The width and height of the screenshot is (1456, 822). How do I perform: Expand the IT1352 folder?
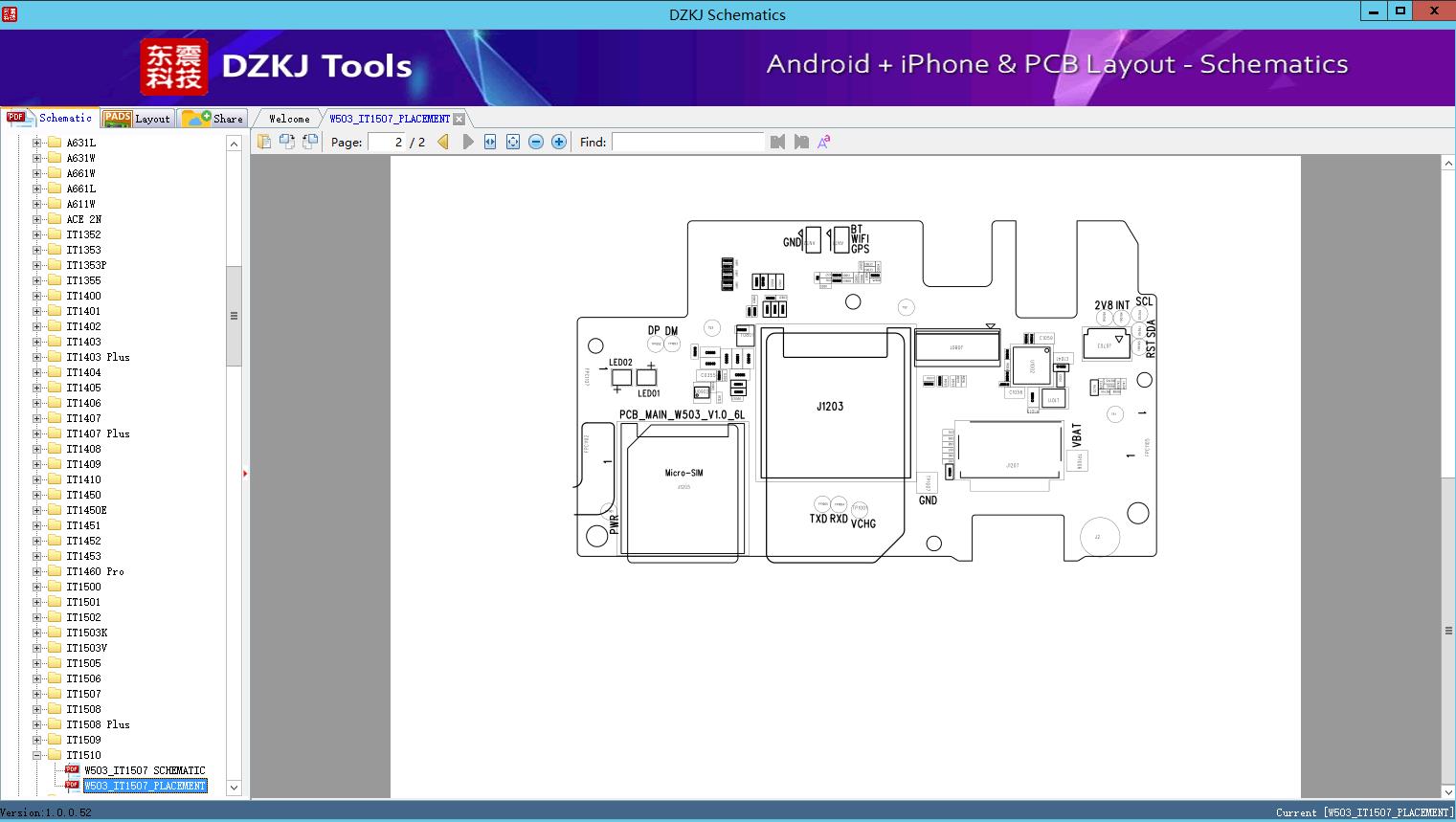pos(37,234)
